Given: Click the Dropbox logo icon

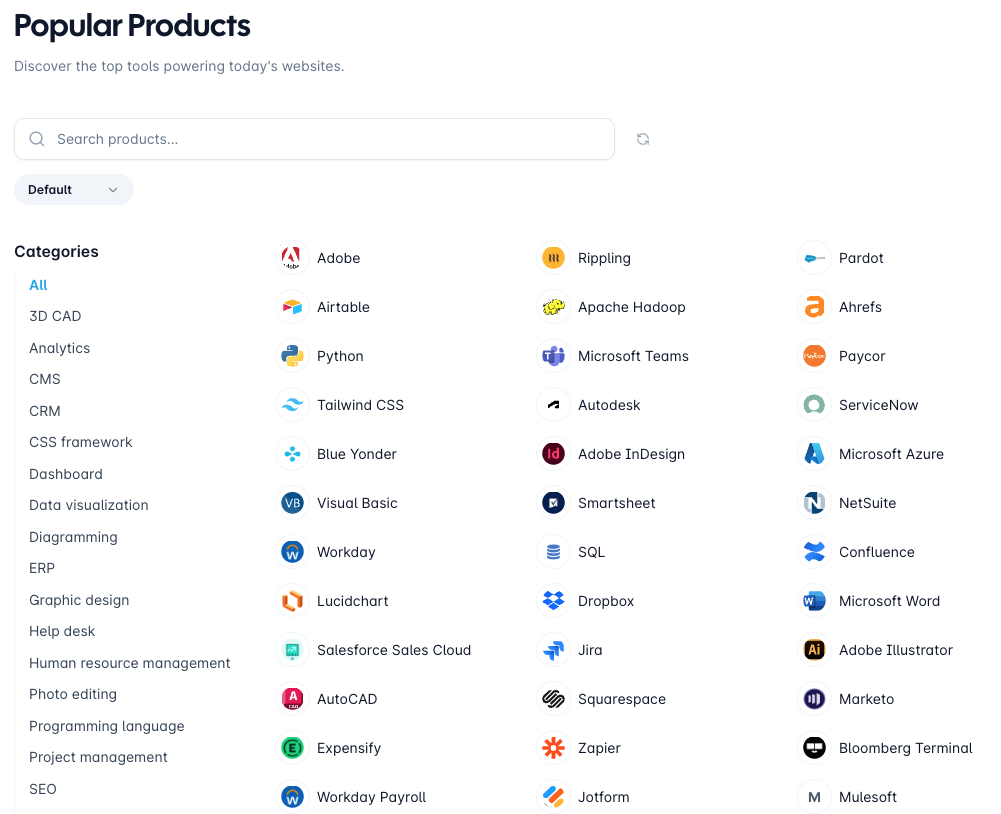Looking at the screenshot, I should click(553, 601).
